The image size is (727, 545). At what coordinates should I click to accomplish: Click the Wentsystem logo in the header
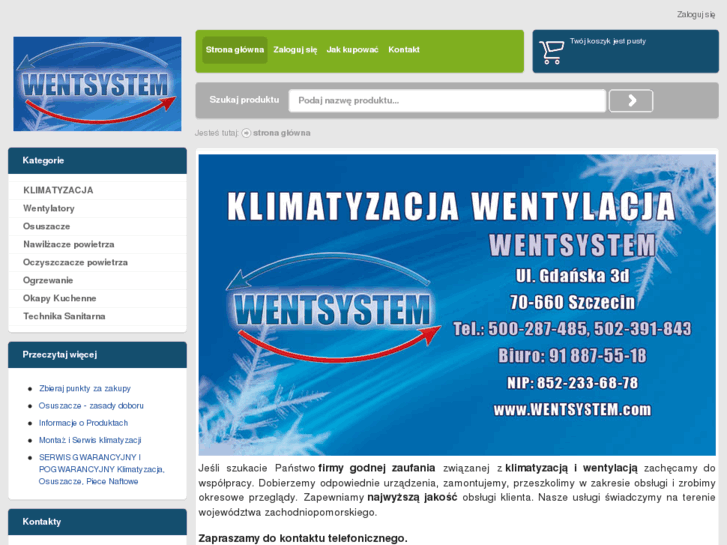(97, 84)
